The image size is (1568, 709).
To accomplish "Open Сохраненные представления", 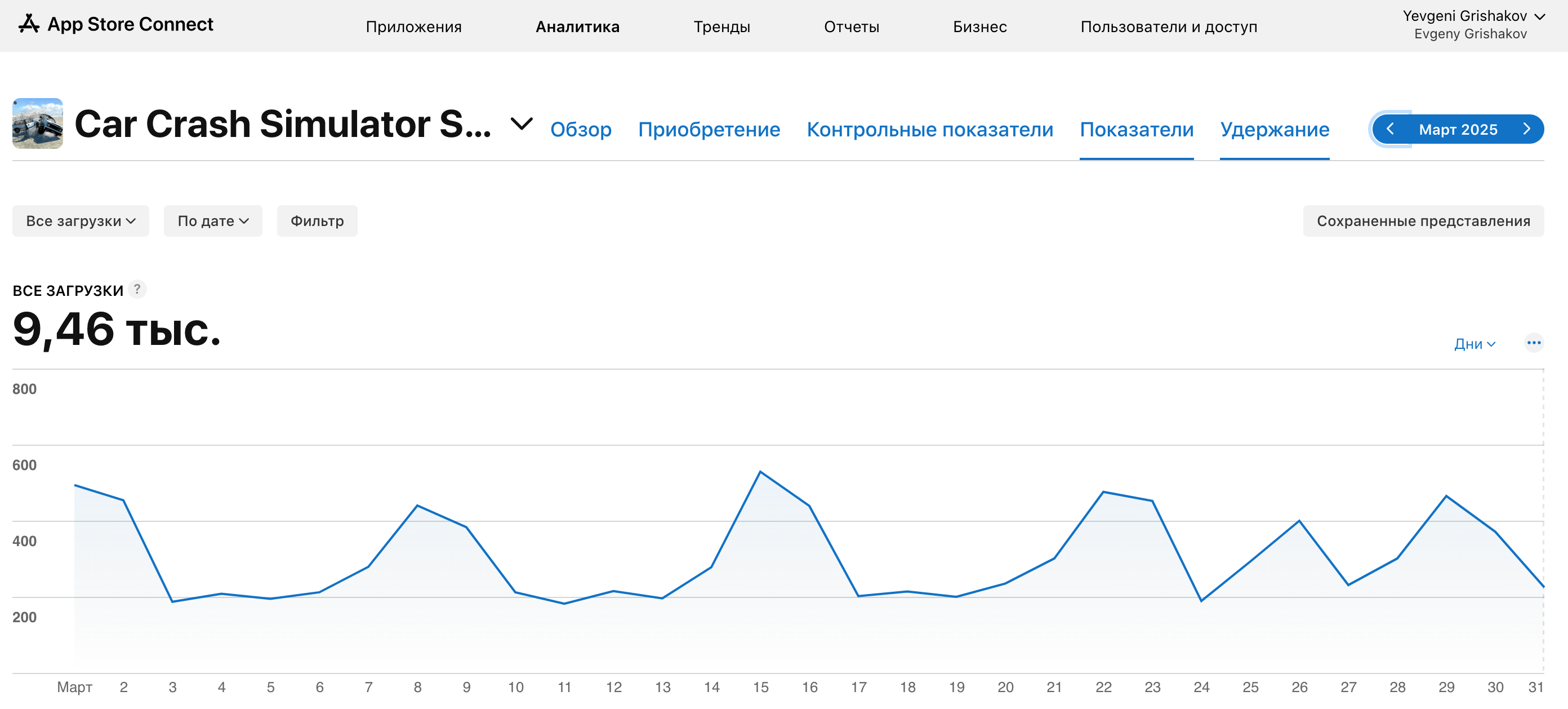I will (1423, 221).
